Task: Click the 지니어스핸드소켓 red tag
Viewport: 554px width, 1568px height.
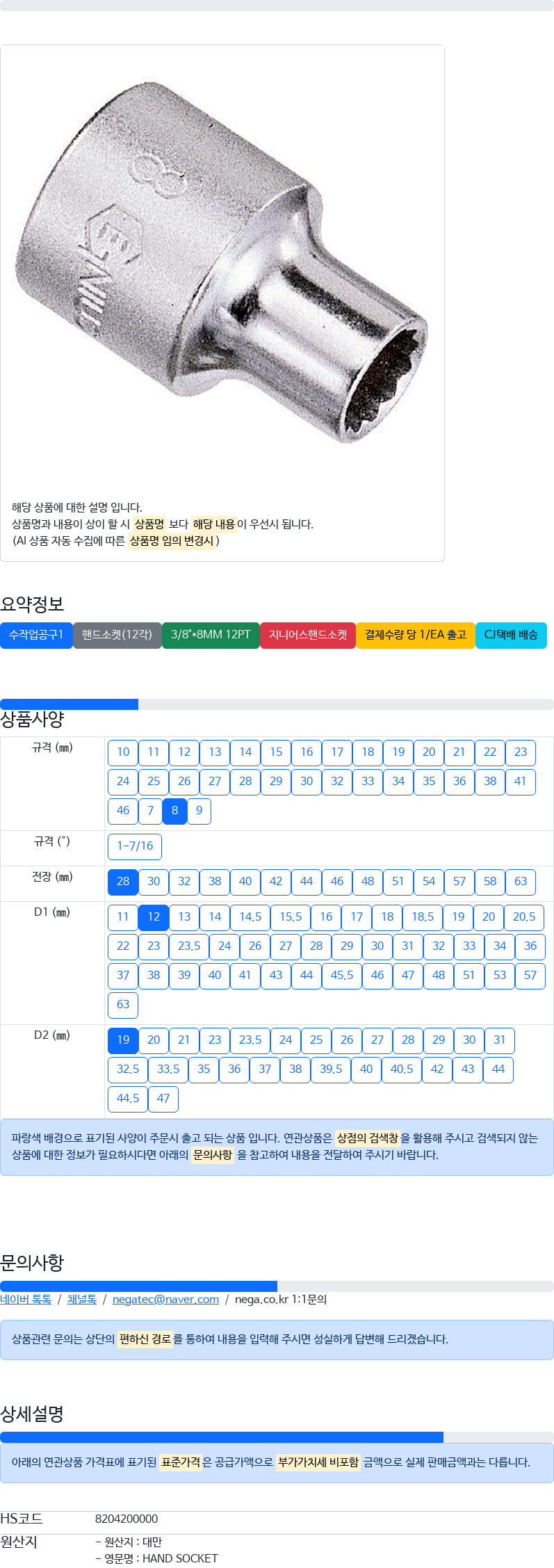Action: click(x=308, y=635)
